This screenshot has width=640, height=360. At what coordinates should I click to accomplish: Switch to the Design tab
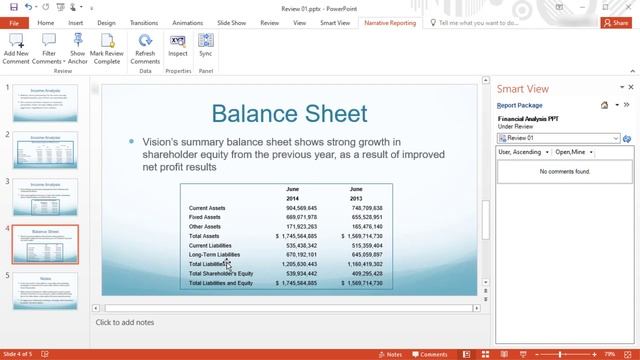[x=107, y=23]
